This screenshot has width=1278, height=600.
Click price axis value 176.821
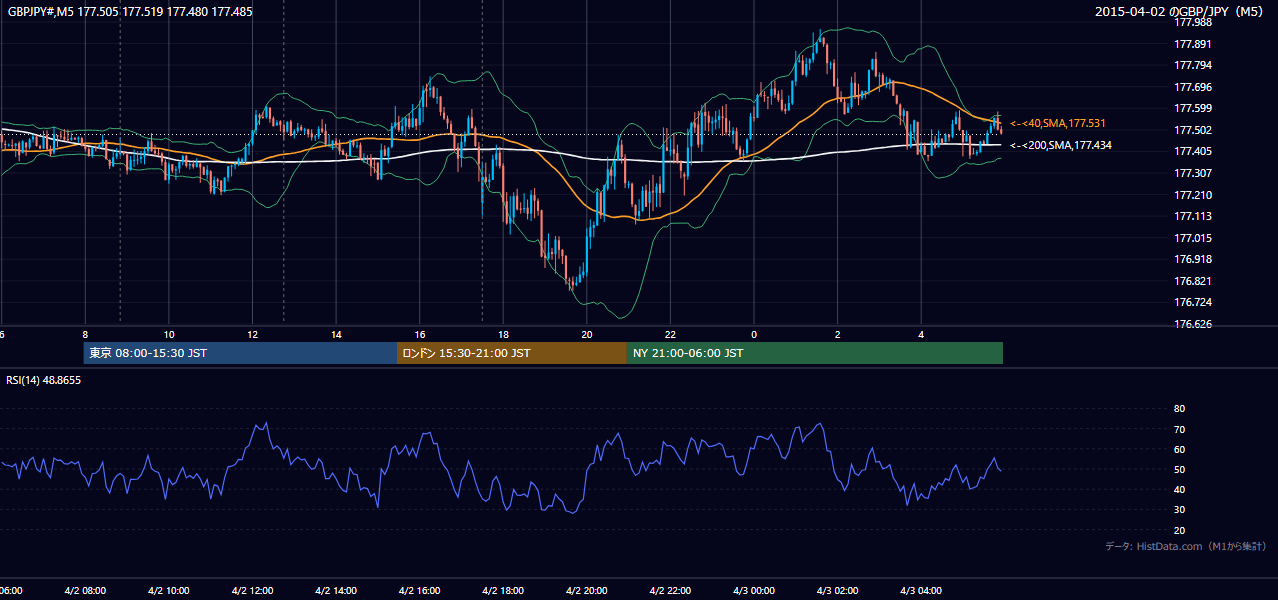[x=1194, y=281]
